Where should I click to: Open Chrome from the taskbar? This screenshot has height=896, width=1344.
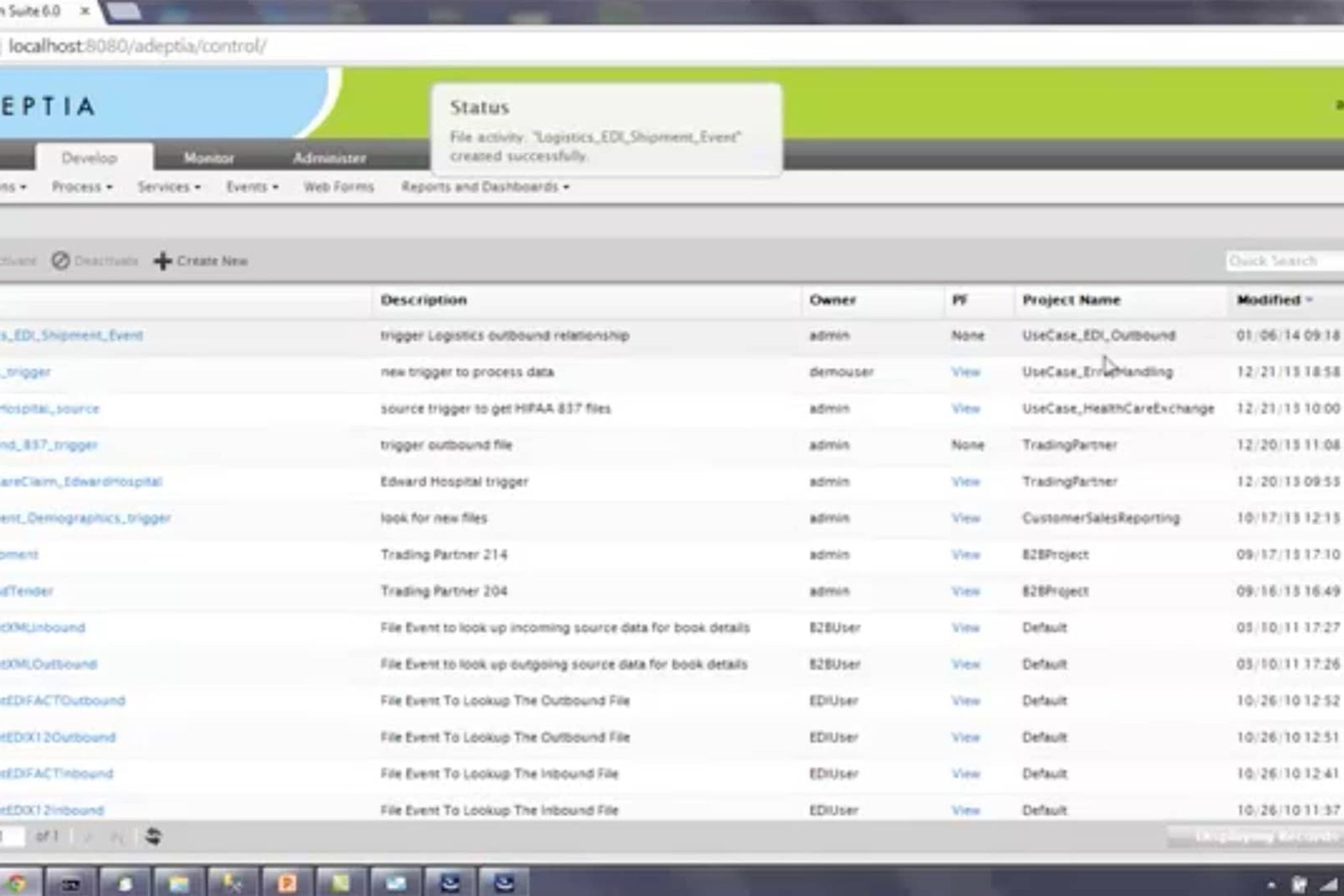(x=17, y=883)
